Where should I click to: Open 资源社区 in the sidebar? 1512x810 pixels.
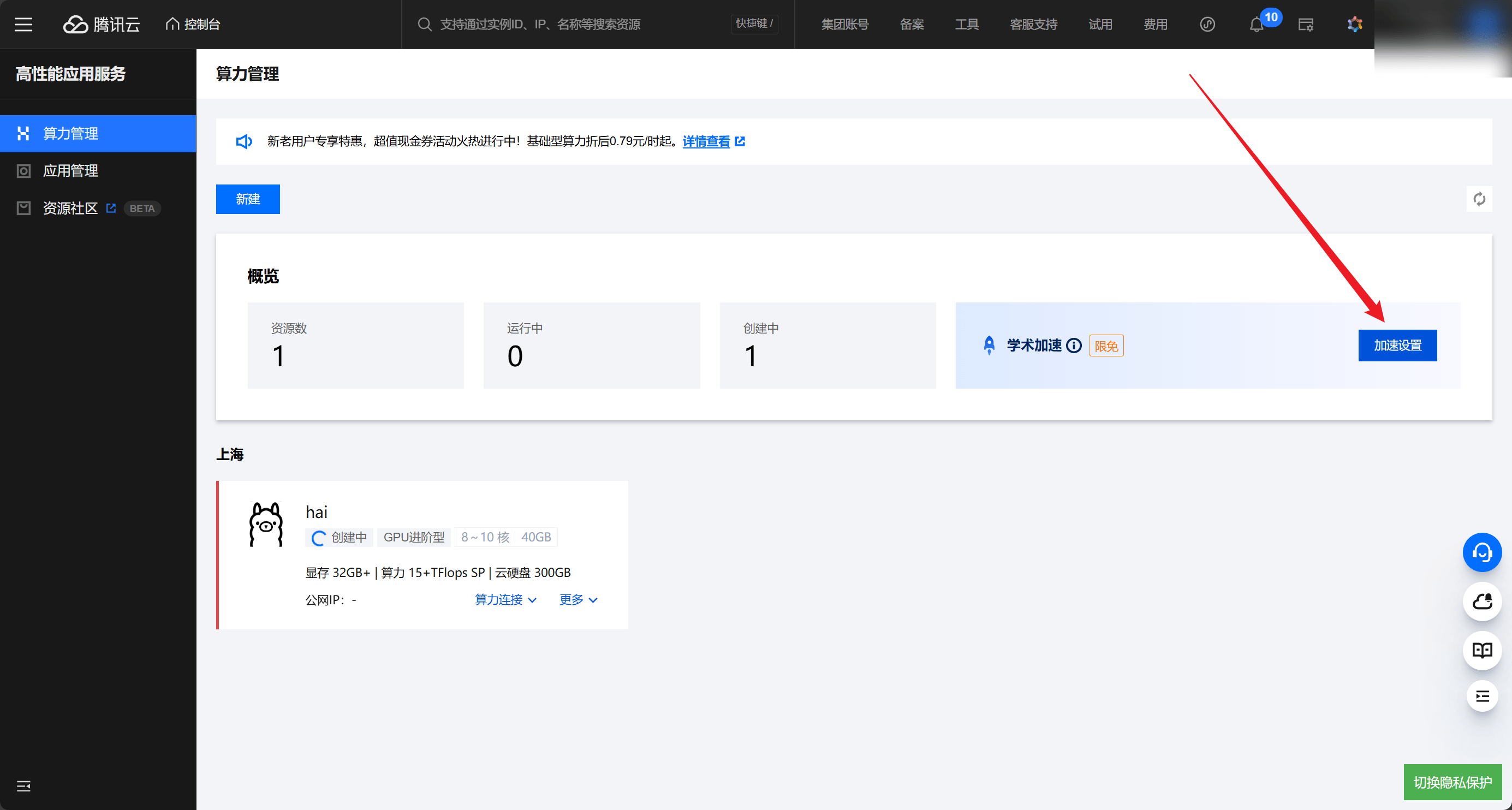(x=70, y=209)
